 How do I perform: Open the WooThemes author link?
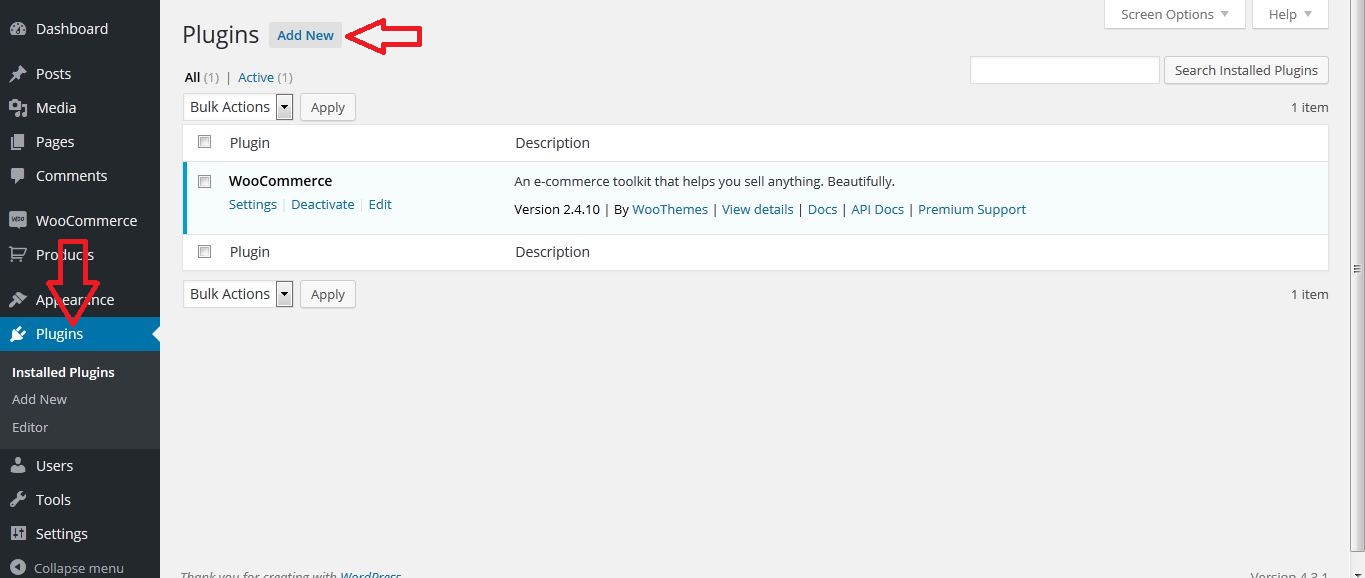click(670, 209)
